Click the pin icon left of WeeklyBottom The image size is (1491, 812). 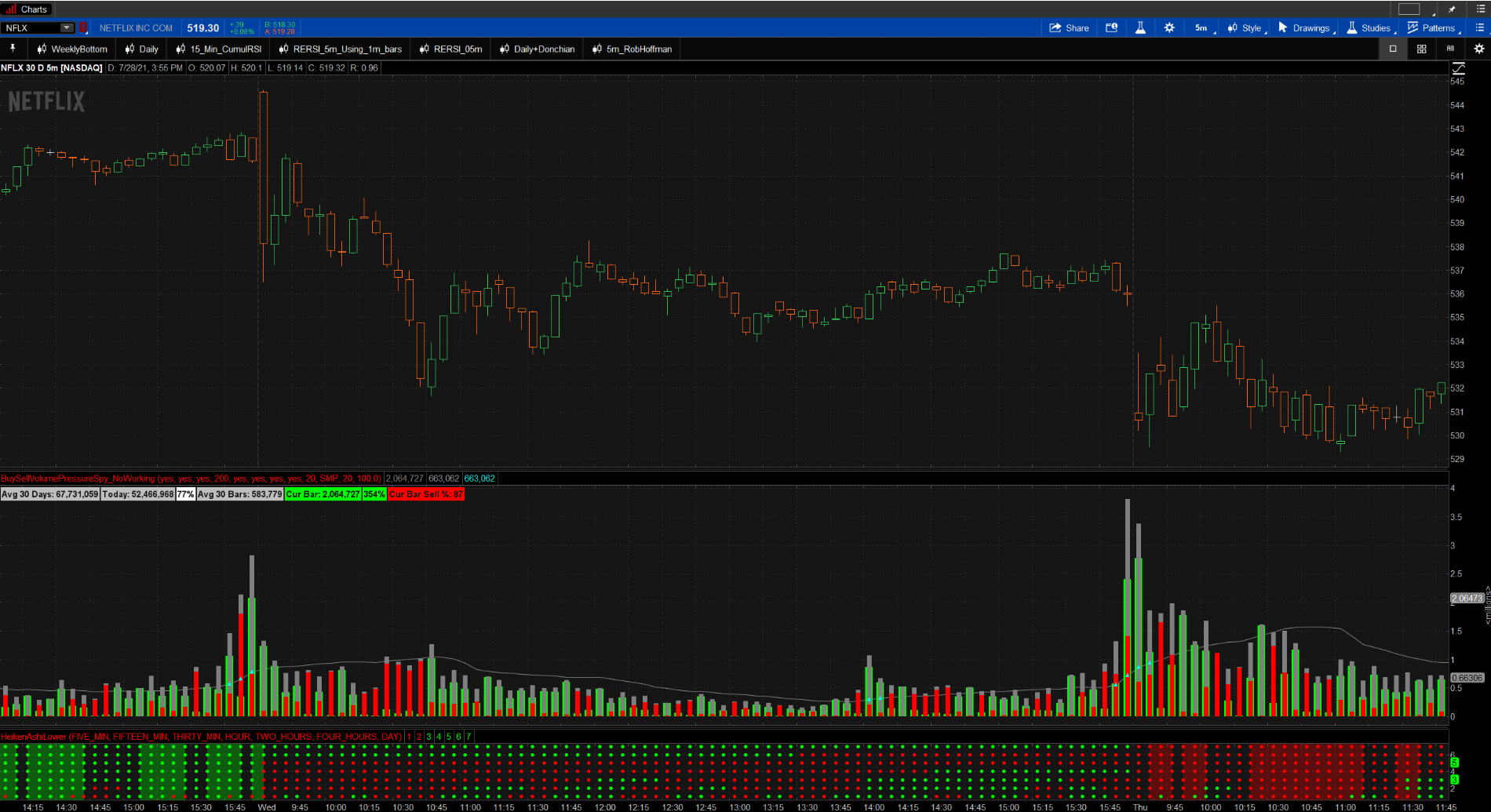click(13, 49)
